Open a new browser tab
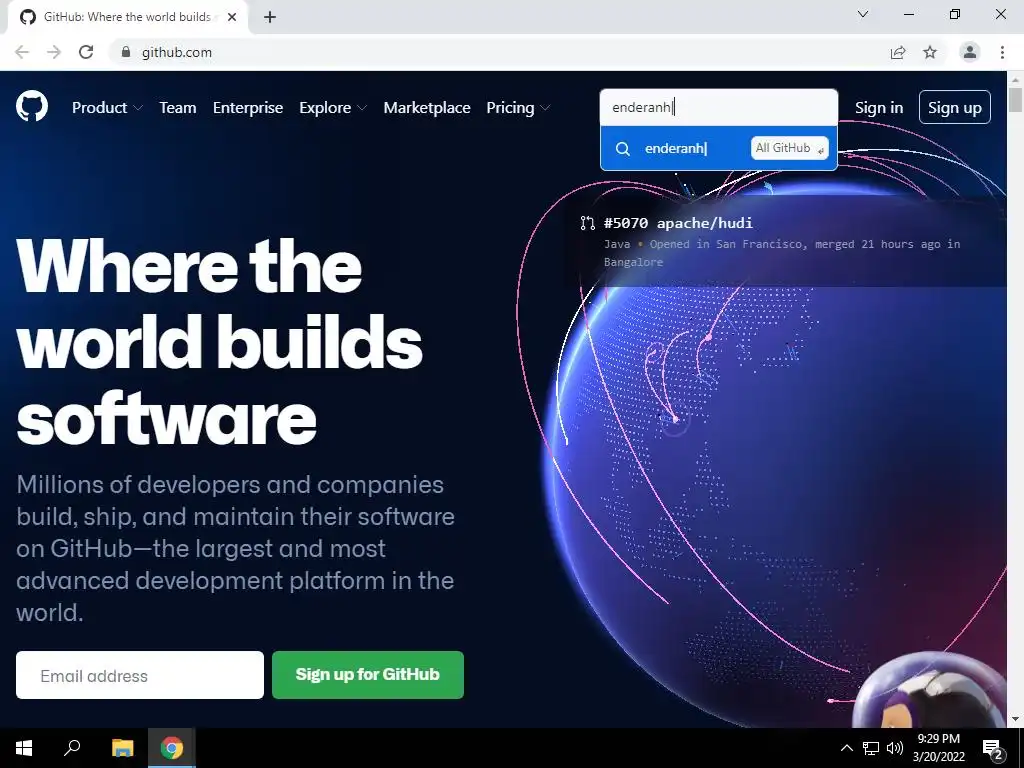Screen dimensions: 1024x768 270,17
